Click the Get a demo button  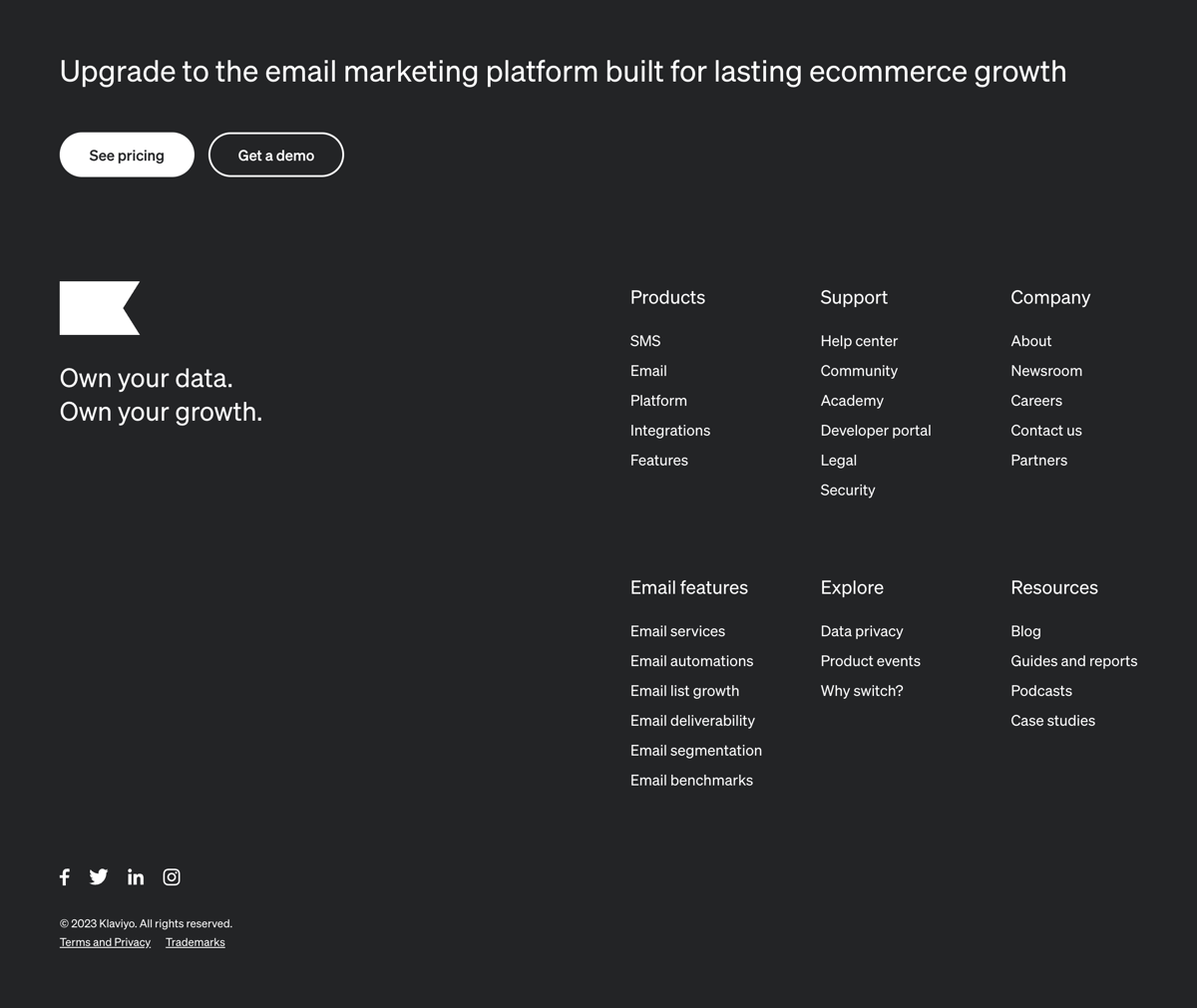275,155
